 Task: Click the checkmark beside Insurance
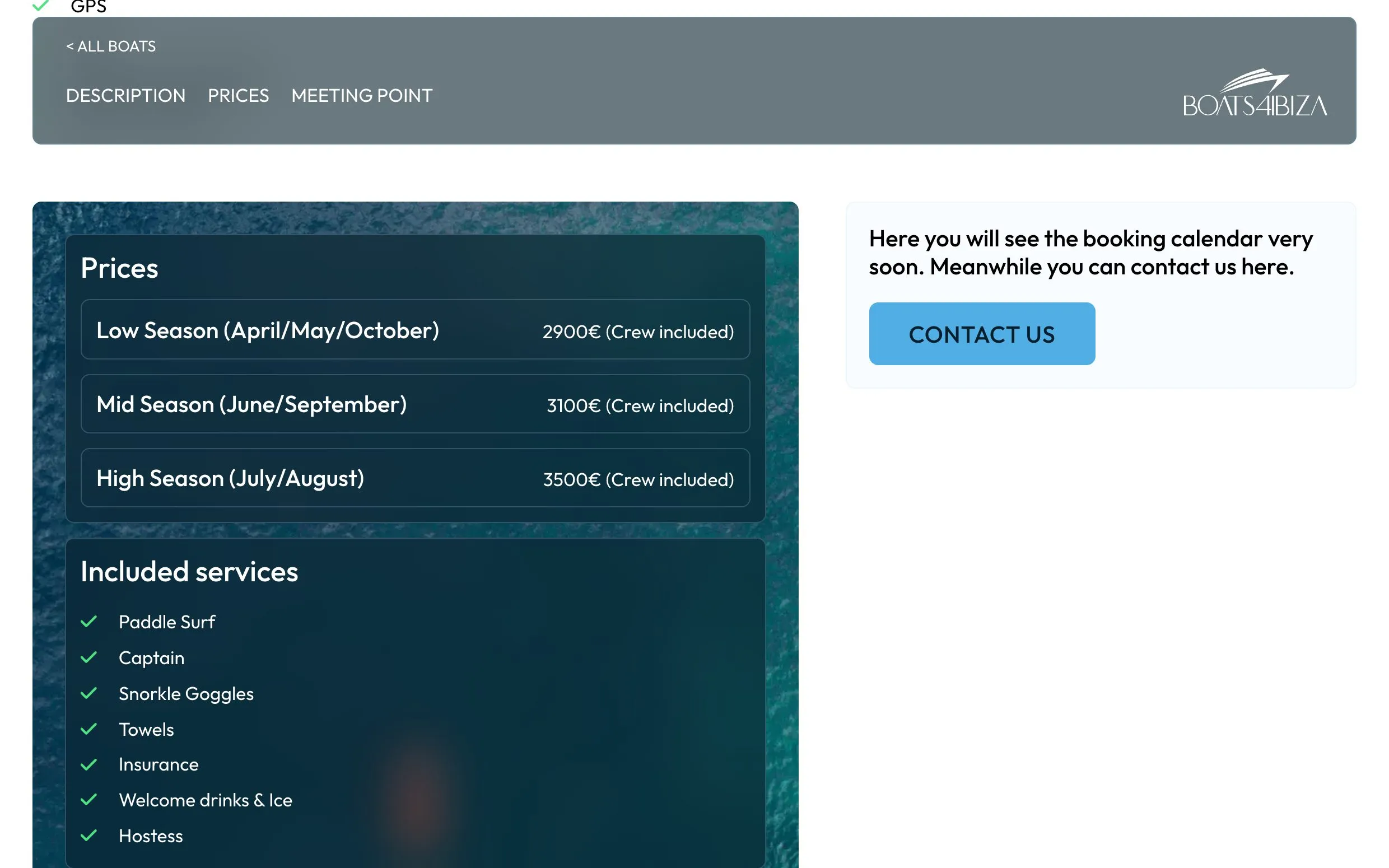point(88,764)
